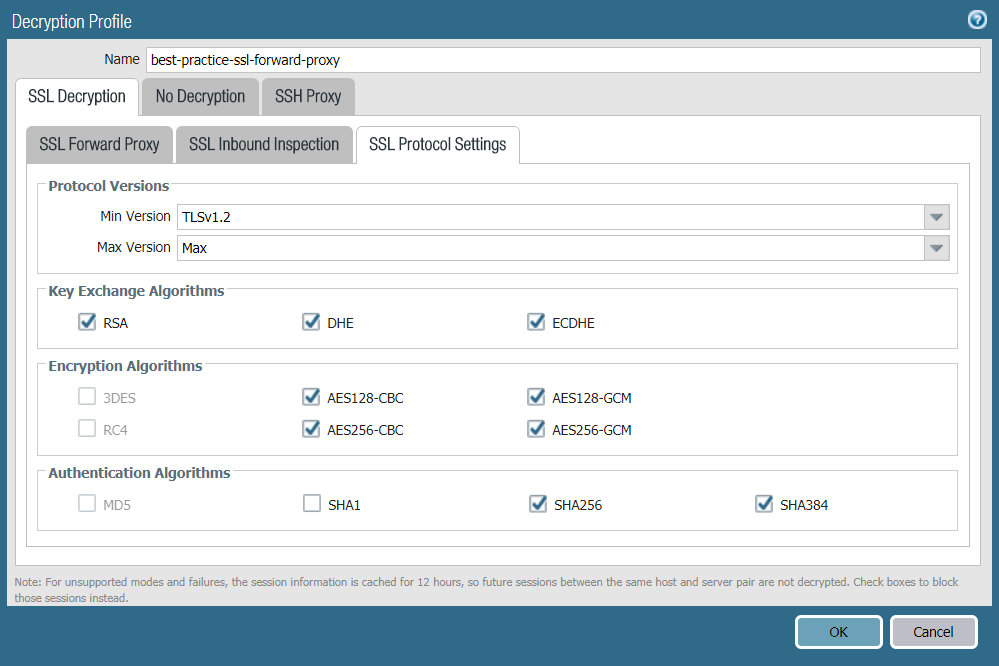Select the SSL Forward Proxy sub-tab
The image size is (999, 666).
pos(99,145)
